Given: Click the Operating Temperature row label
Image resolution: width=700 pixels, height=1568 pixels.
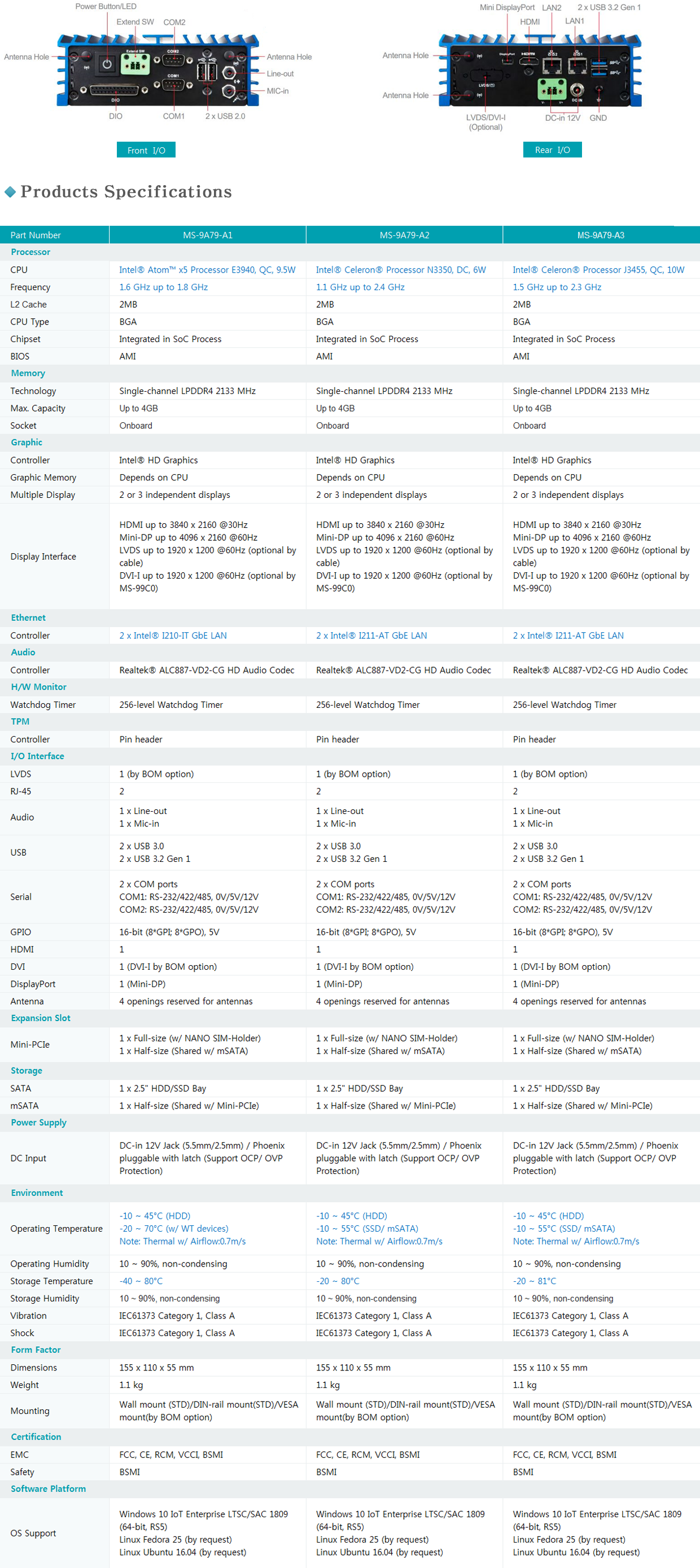Looking at the screenshot, I should pyautogui.click(x=56, y=1229).
